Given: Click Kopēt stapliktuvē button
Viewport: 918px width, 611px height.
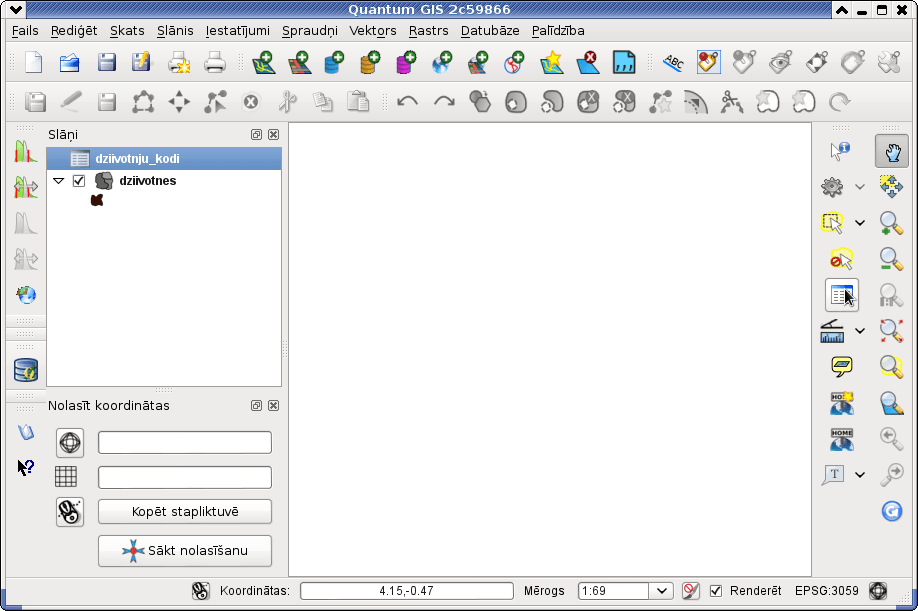Looking at the screenshot, I should pyautogui.click(x=185, y=512).
